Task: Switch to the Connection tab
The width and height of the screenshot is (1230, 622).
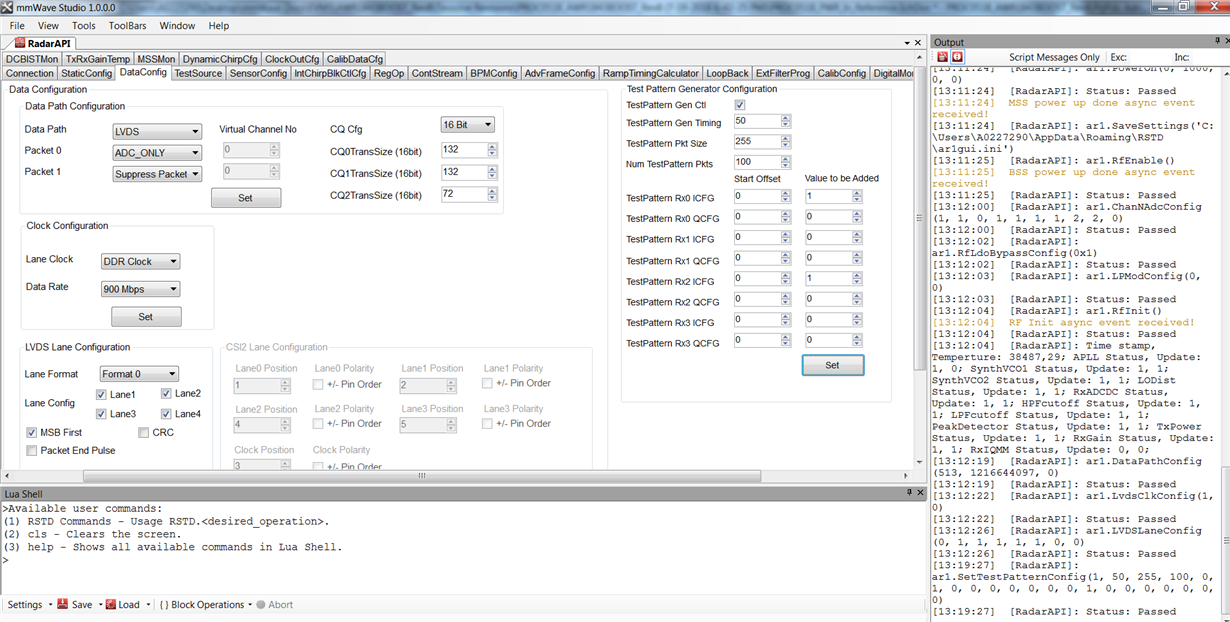Action: pos(30,73)
